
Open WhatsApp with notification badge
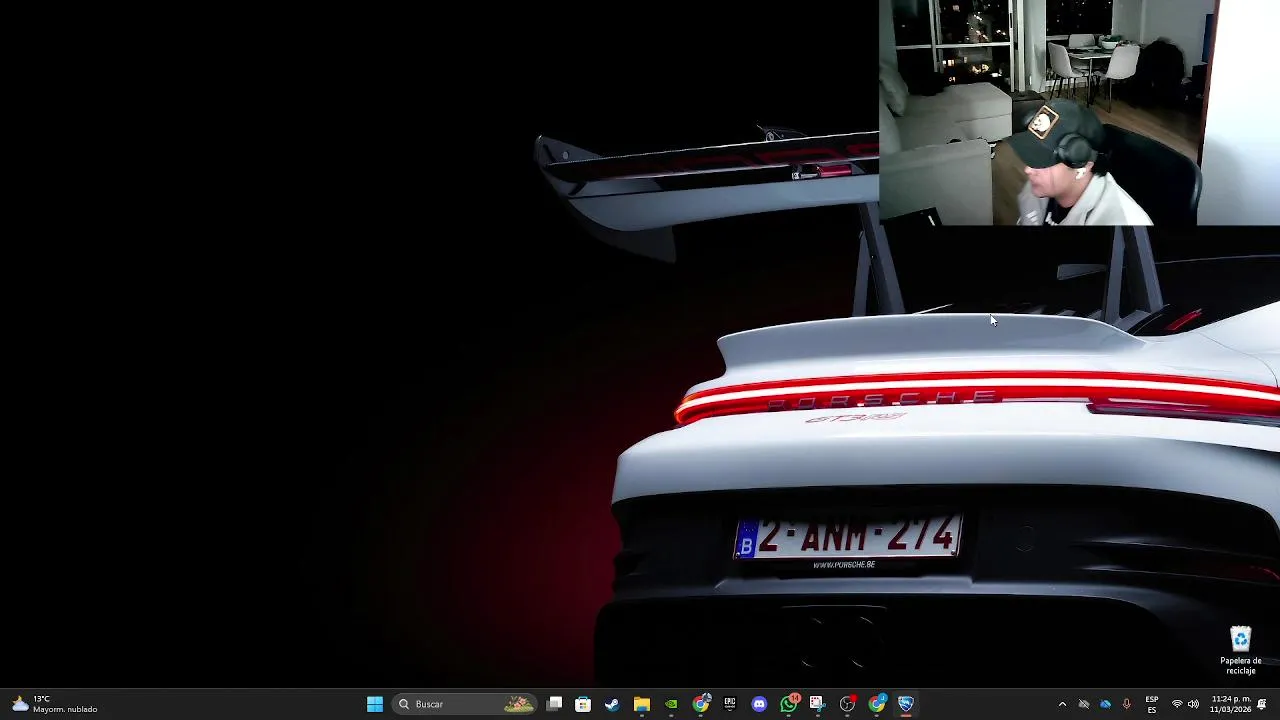pyautogui.click(x=789, y=704)
